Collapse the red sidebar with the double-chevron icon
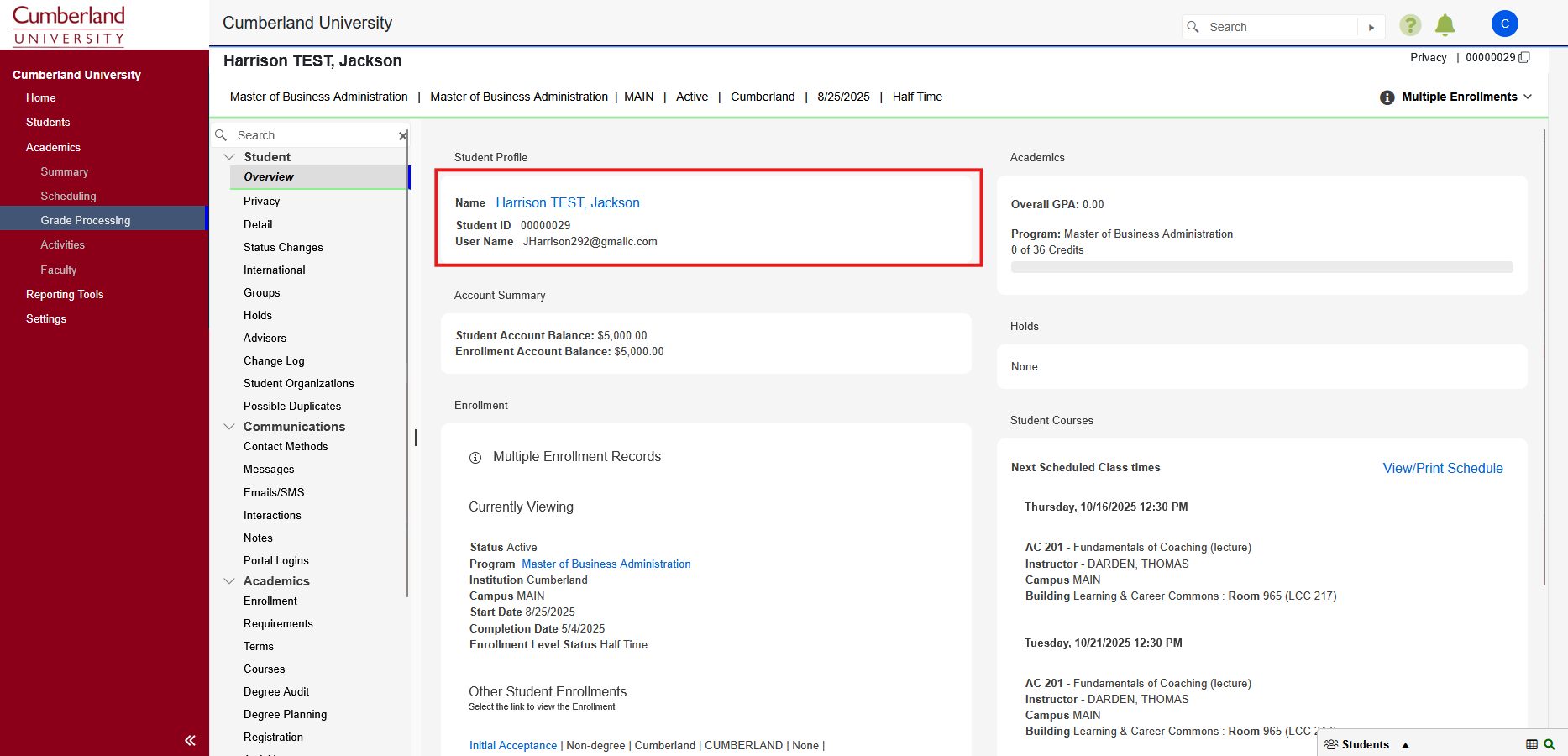 point(190,740)
